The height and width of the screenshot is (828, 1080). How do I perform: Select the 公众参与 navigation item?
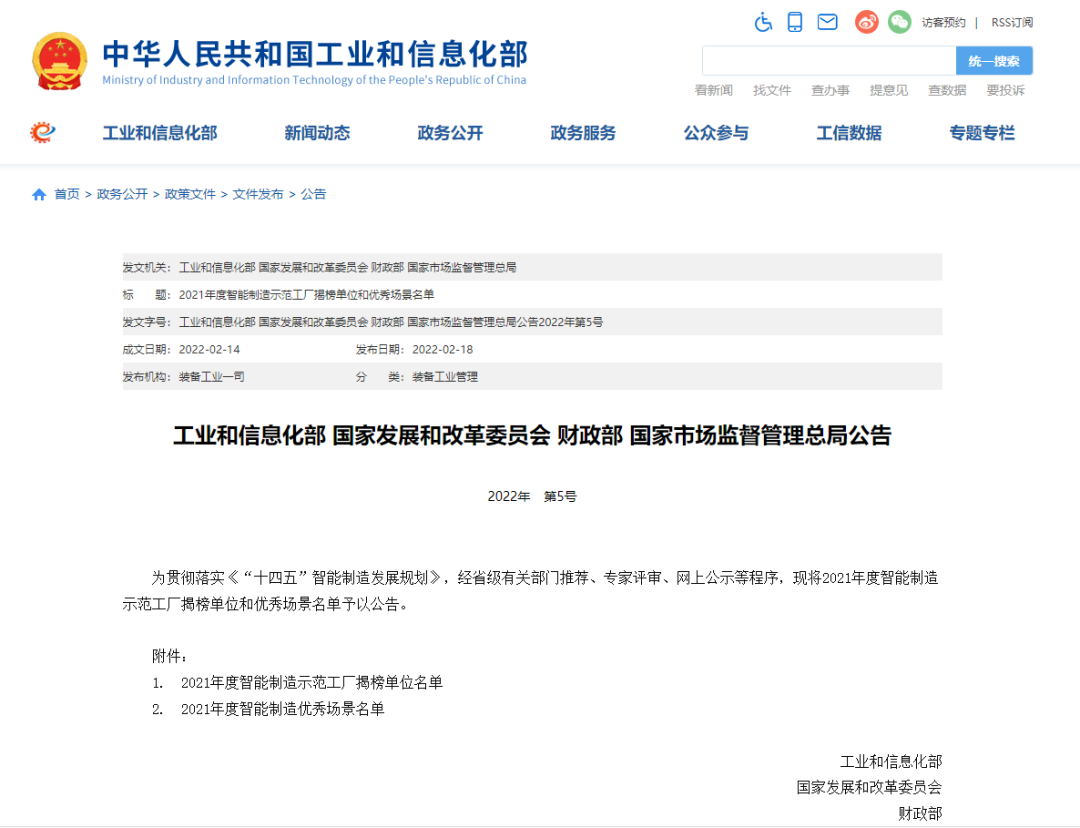pyautogui.click(x=716, y=133)
